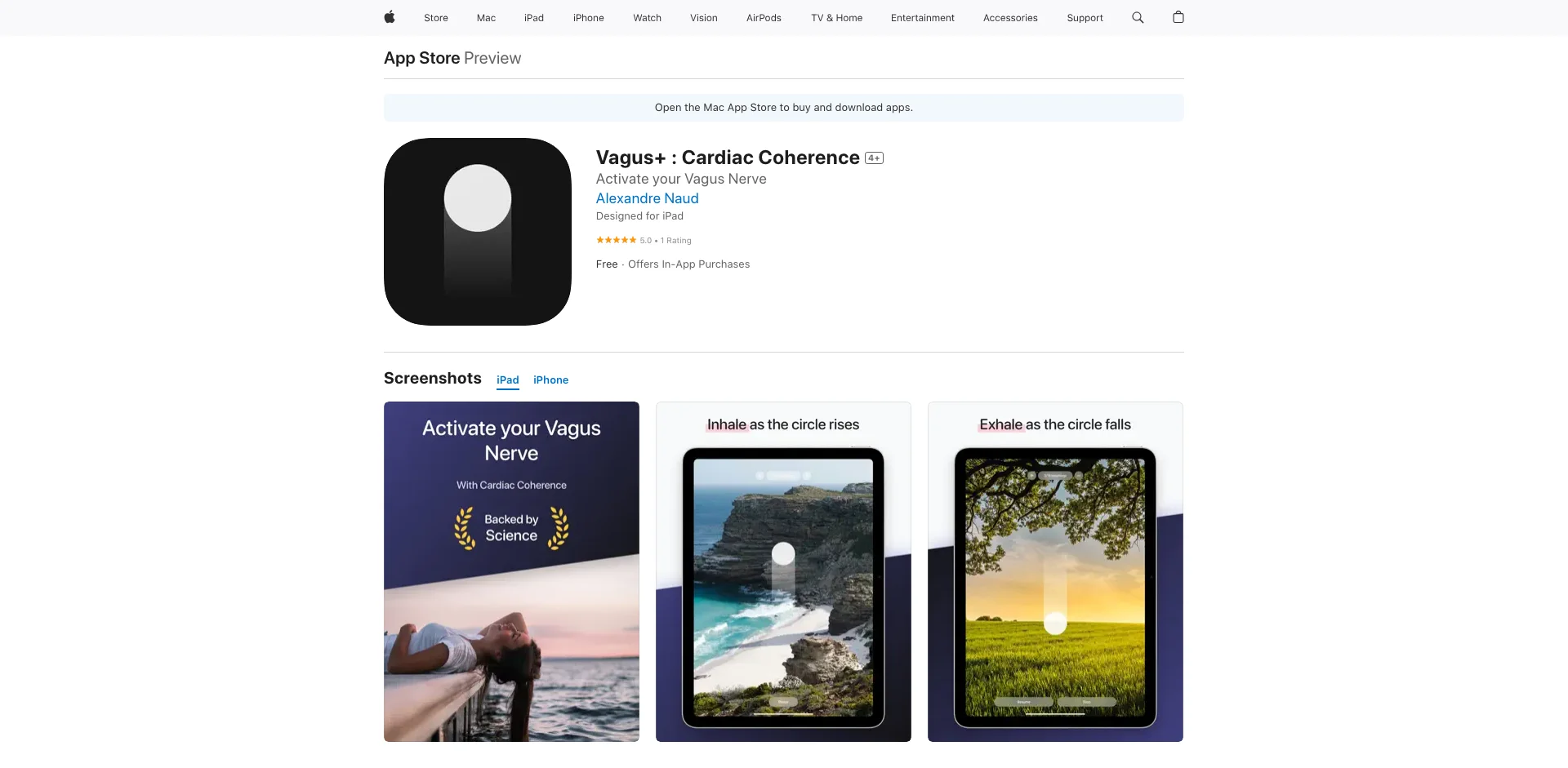Click the 4+ age rating badge

tap(874, 158)
